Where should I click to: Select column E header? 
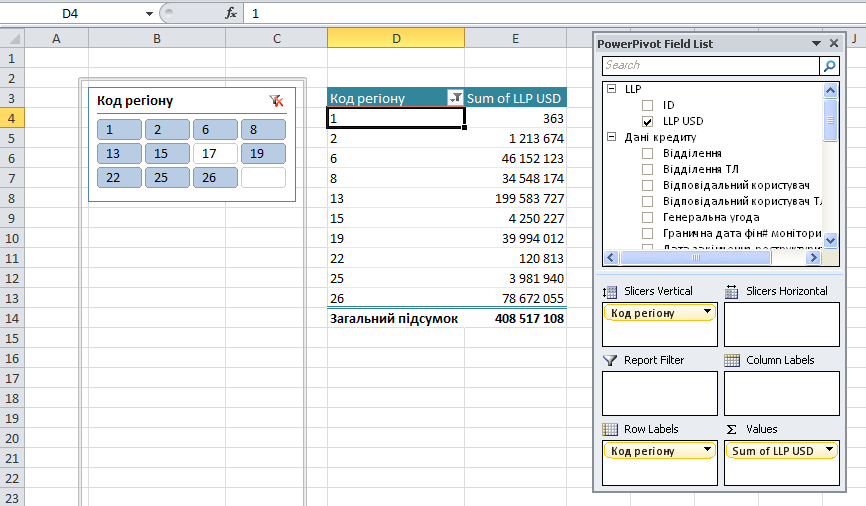515,38
